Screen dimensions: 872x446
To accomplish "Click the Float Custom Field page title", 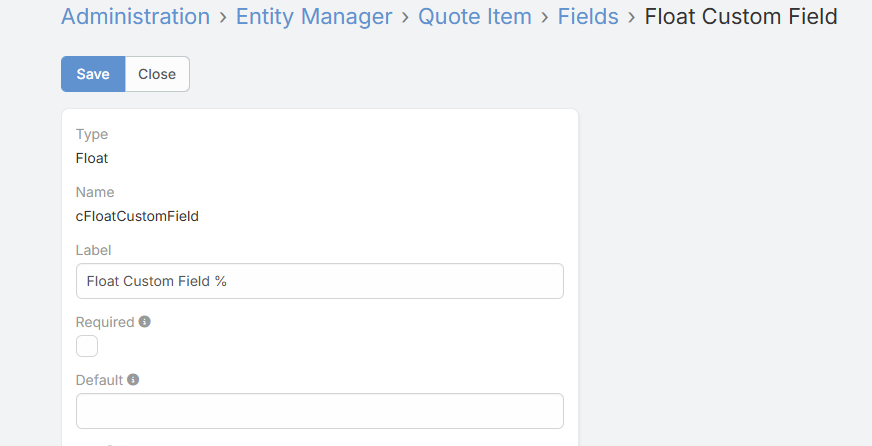I will point(741,16).
